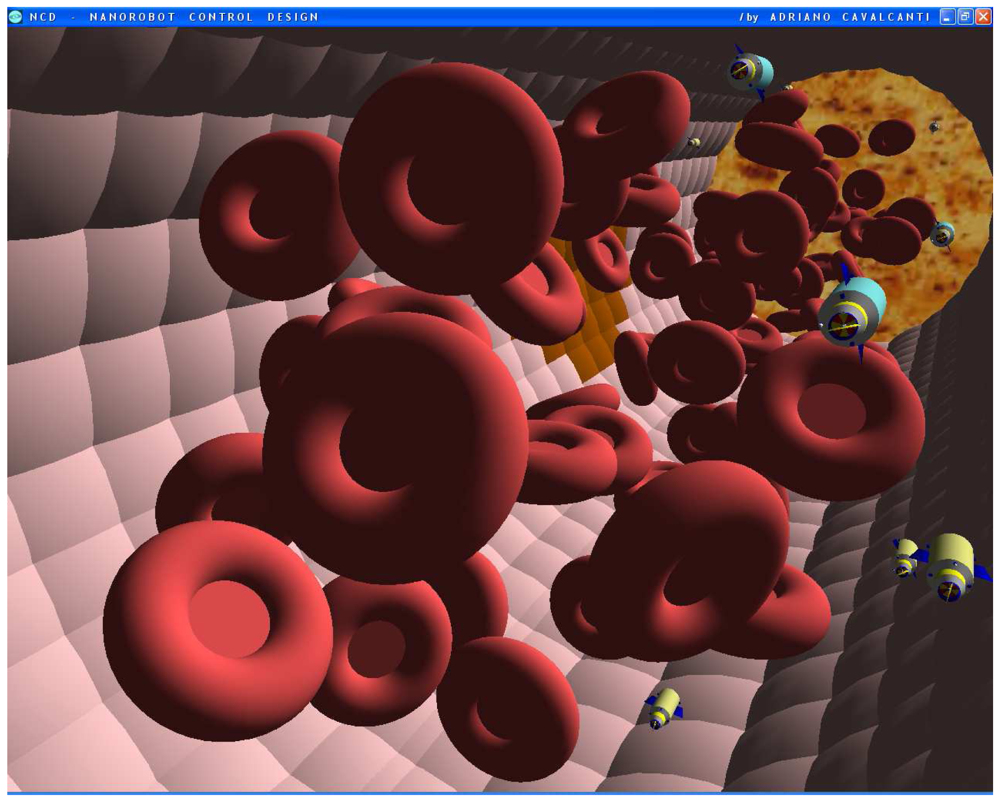Minimize the NCD window

point(948,17)
